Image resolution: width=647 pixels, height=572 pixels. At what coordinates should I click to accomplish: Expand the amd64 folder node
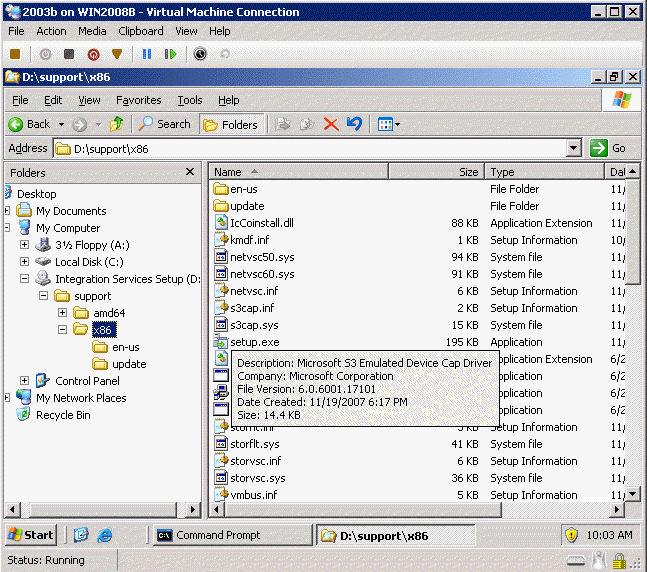(62, 312)
